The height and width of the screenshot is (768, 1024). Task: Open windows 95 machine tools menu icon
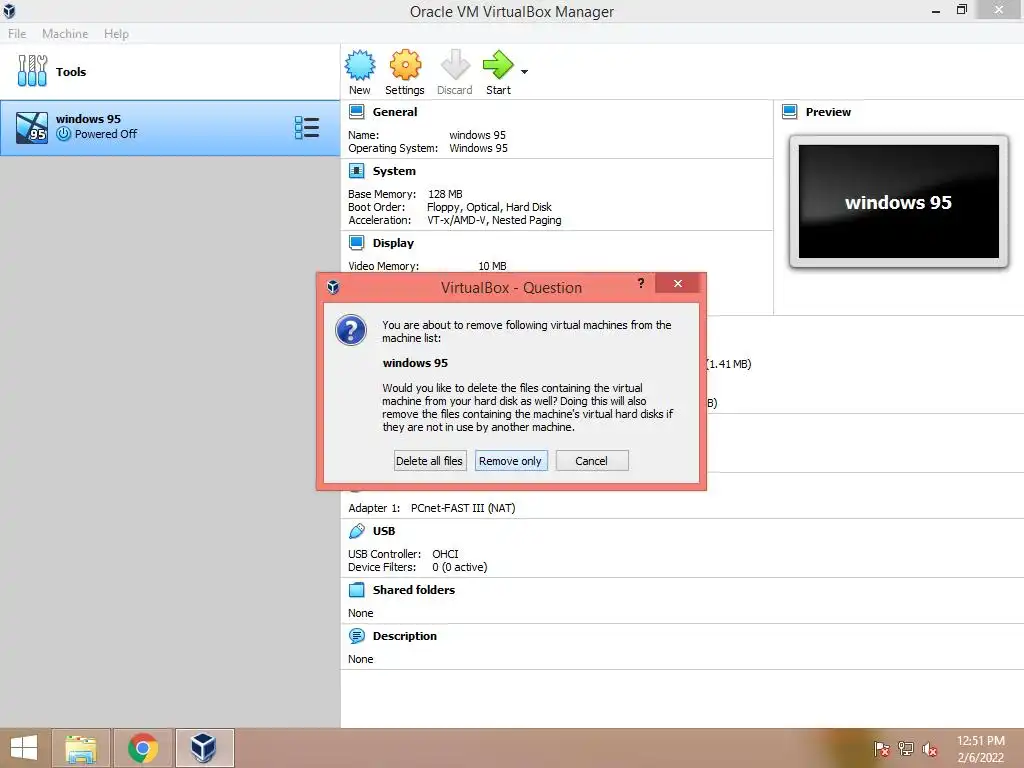pos(307,128)
